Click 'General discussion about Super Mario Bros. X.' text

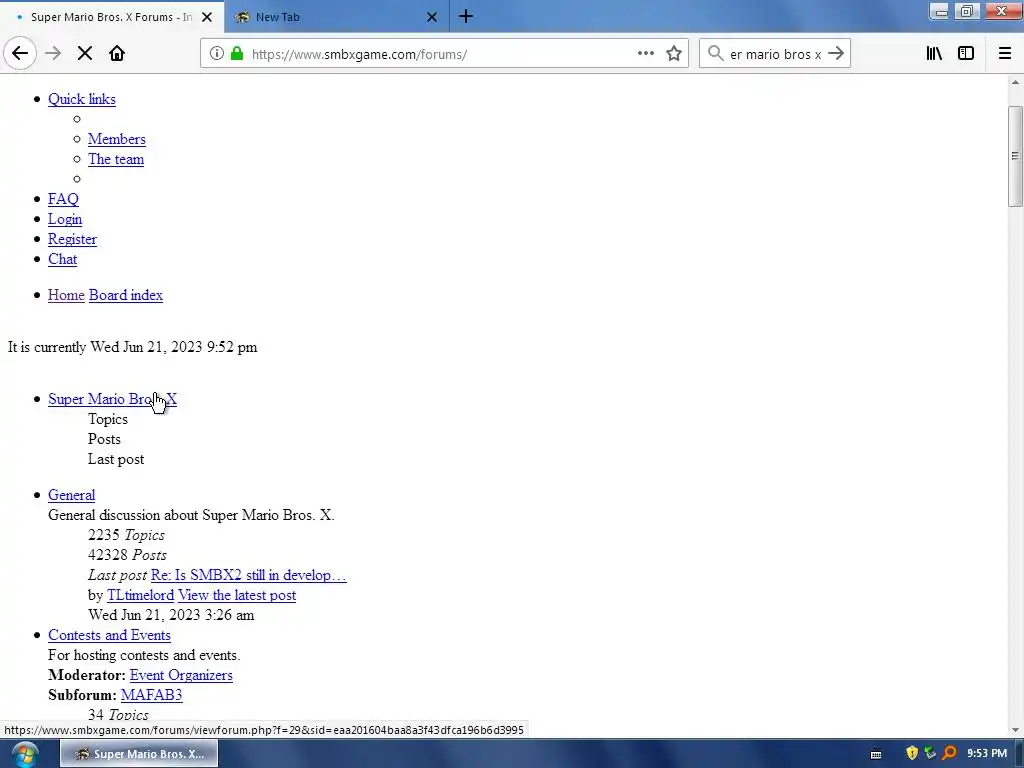click(x=191, y=515)
